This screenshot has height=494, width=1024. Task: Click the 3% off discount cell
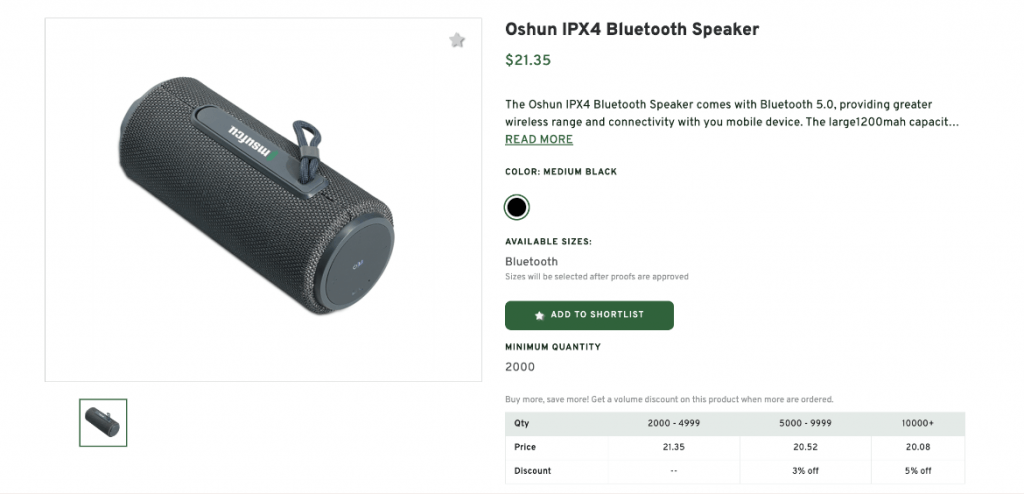coord(805,471)
